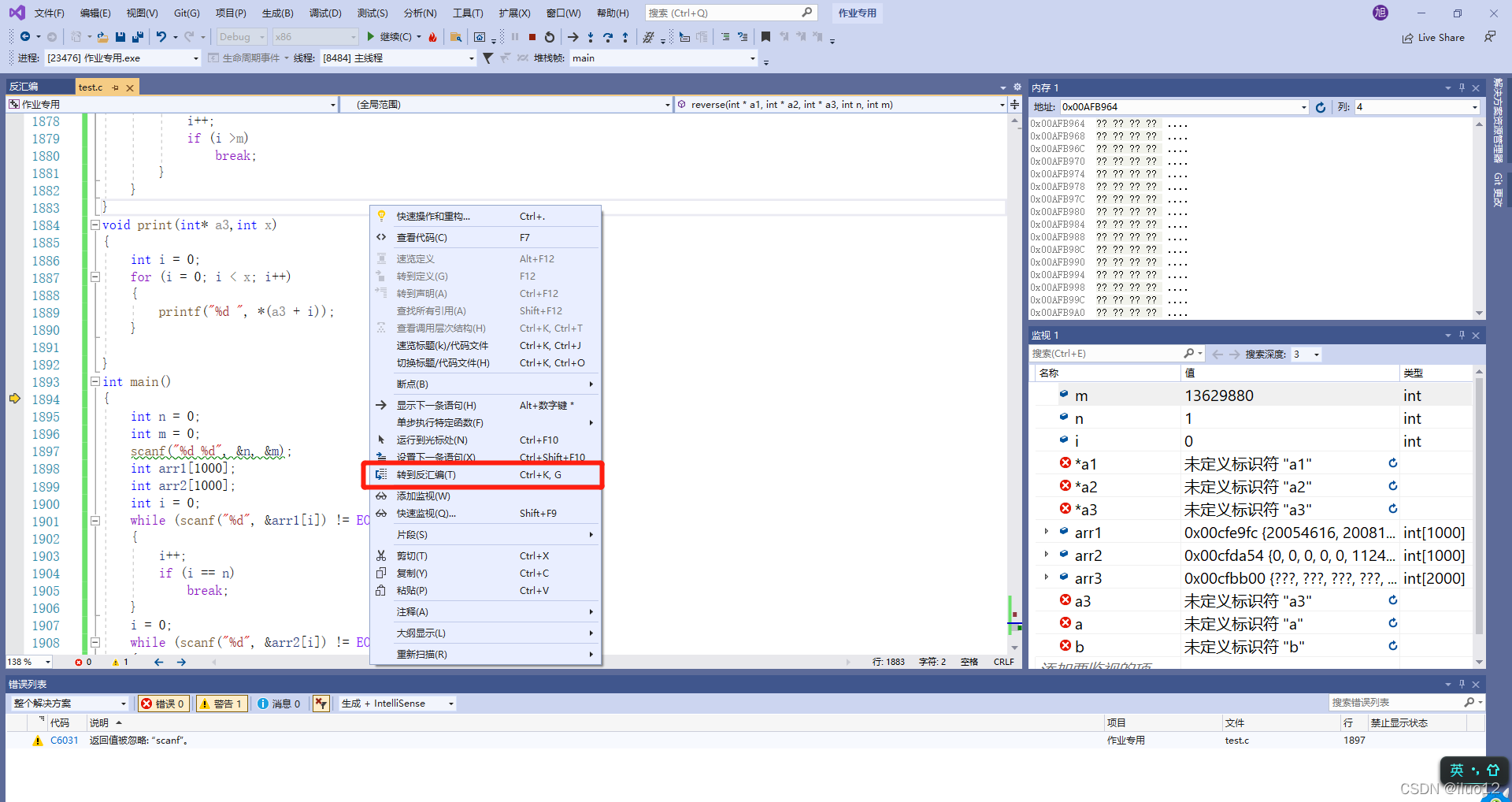Collapse the while loop at line 1908
1512x802 pixels.
94,643
